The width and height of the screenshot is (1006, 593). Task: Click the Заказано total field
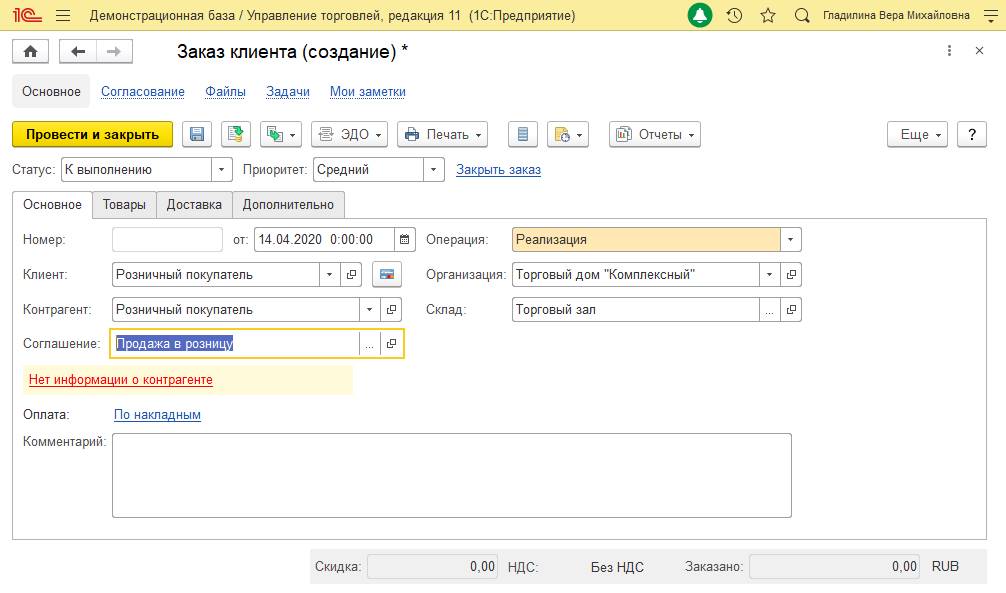click(x=834, y=567)
